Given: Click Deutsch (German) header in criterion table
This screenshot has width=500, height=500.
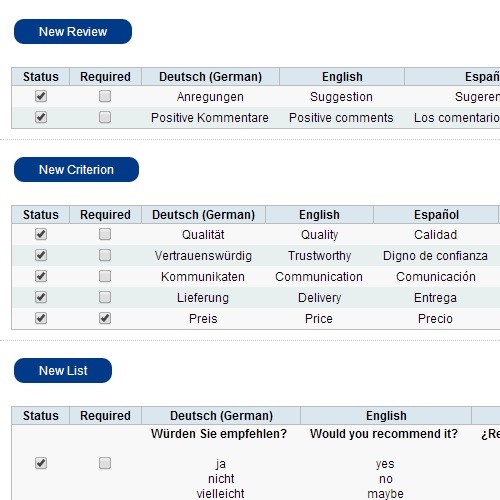Looking at the screenshot, I should 203,215.
